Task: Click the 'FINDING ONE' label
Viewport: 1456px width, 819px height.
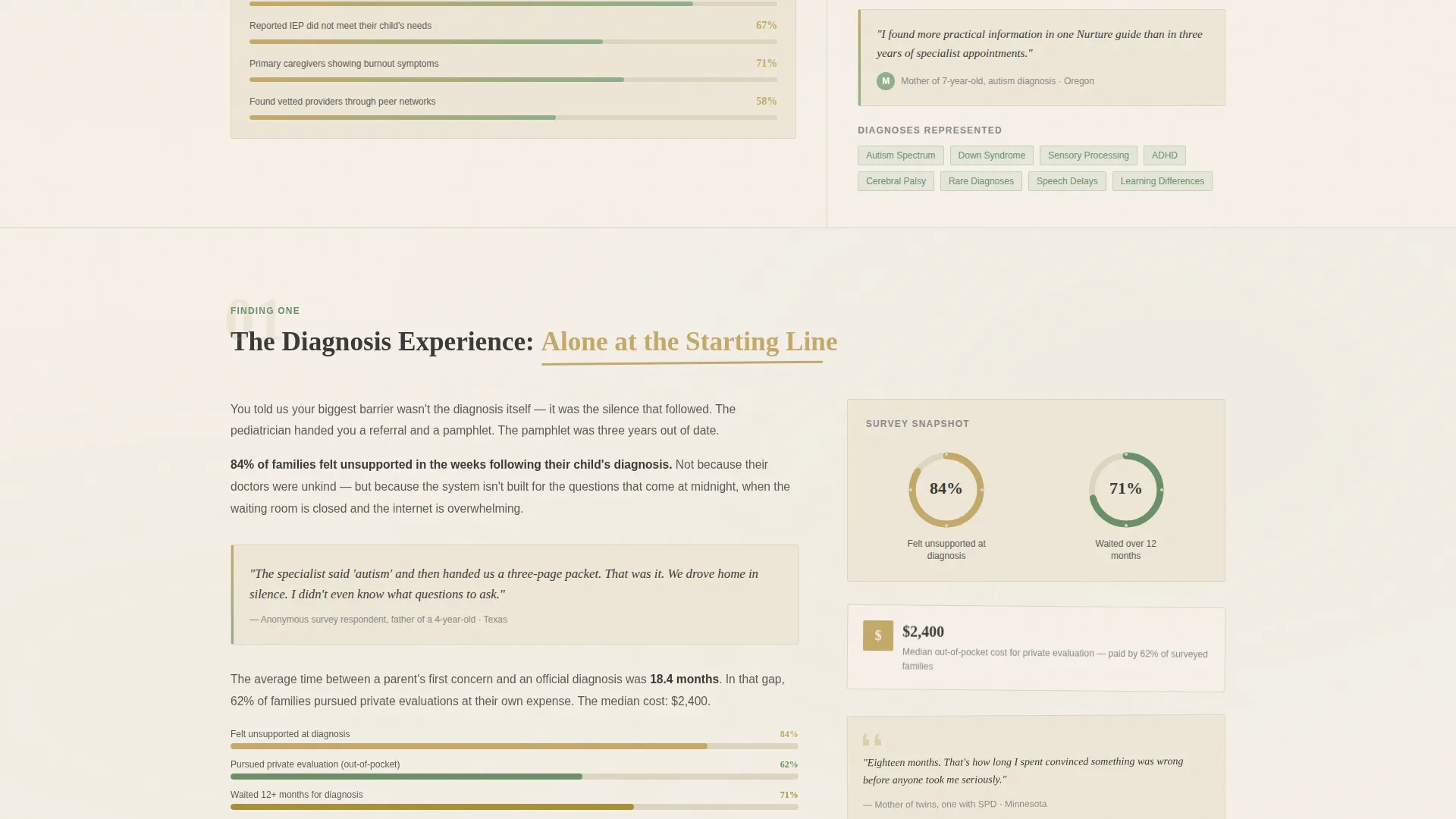Action: (265, 311)
